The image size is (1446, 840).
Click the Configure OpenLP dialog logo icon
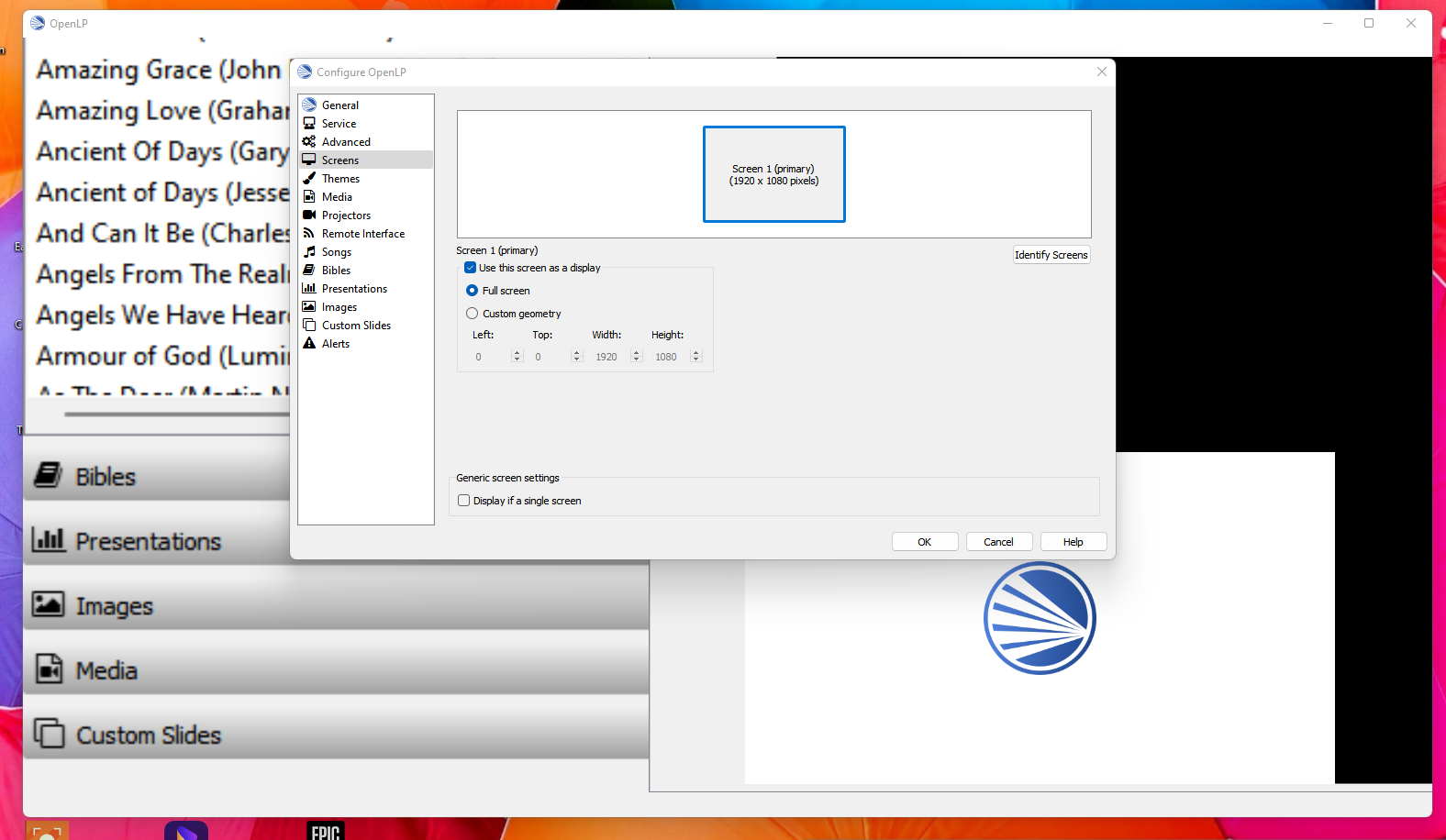pyautogui.click(x=305, y=72)
